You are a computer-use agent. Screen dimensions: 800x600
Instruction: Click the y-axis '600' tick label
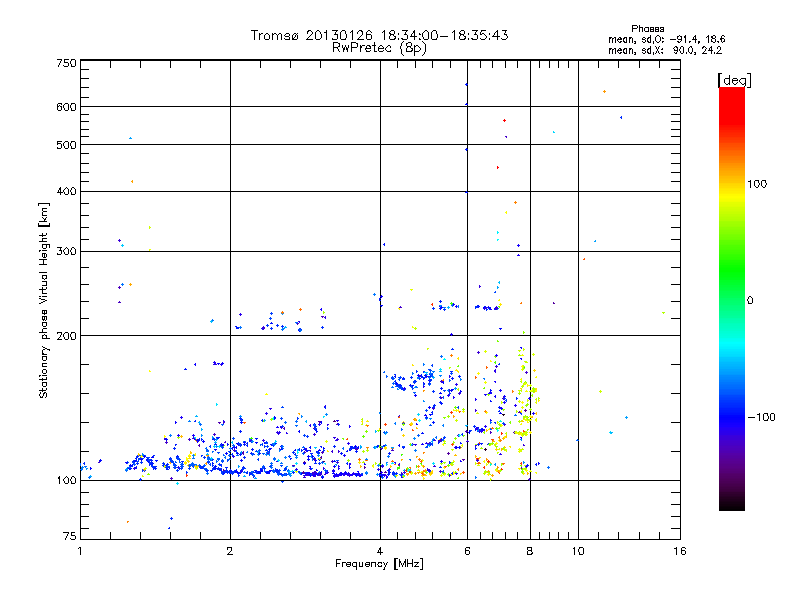coord(66,107)
